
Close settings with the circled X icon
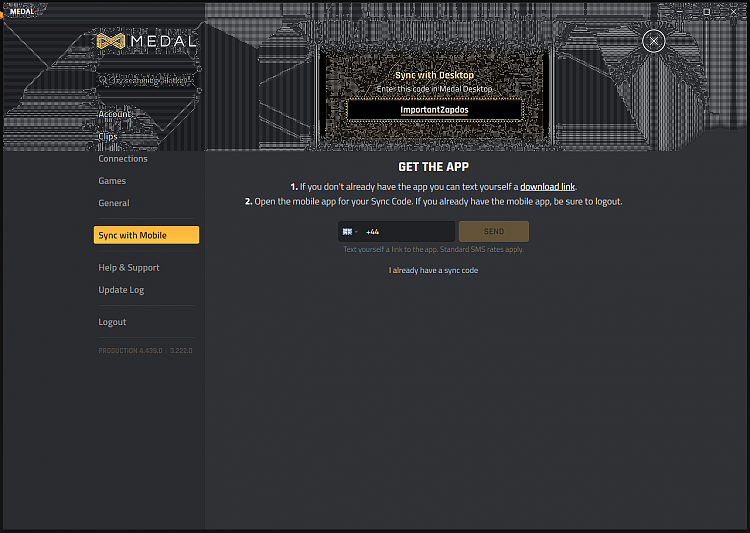(653, 41)
